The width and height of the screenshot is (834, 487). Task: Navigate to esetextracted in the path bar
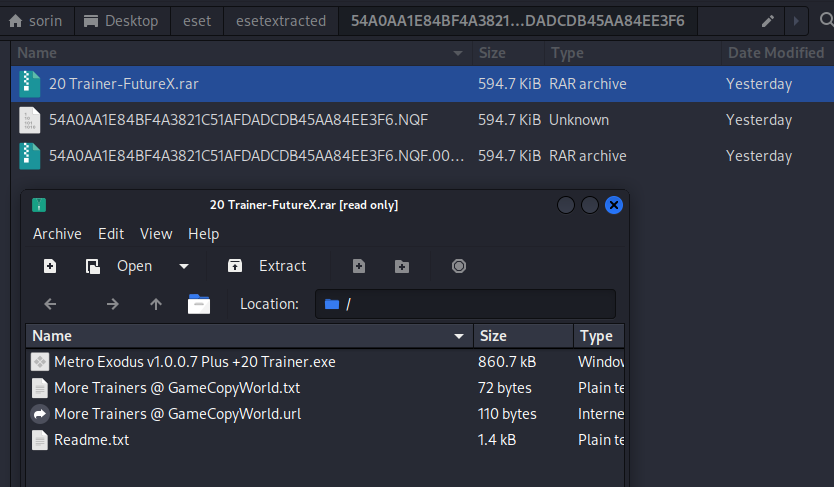[x=281, y=21]
